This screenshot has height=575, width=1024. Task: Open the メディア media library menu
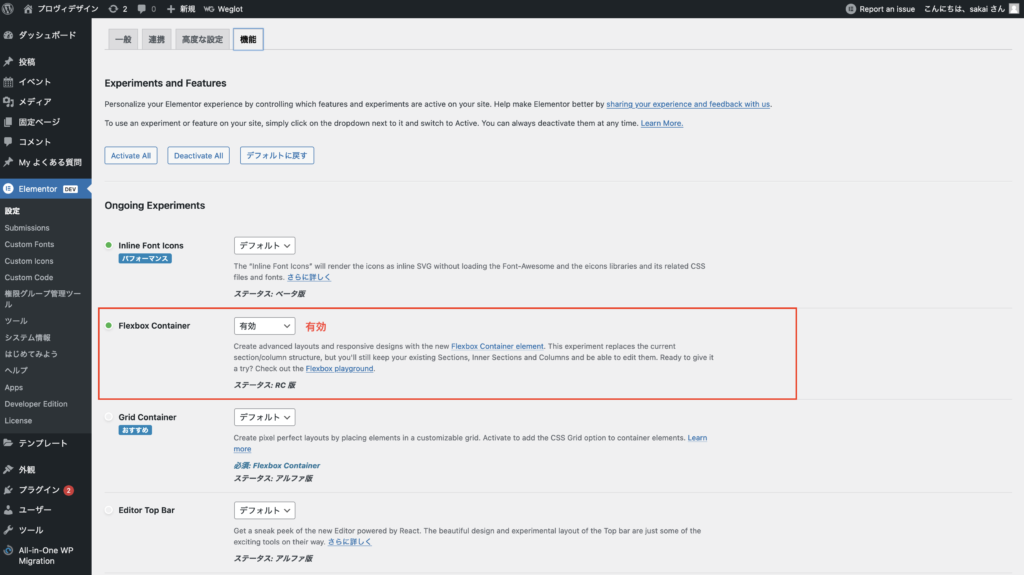click(x=34, y=102)
